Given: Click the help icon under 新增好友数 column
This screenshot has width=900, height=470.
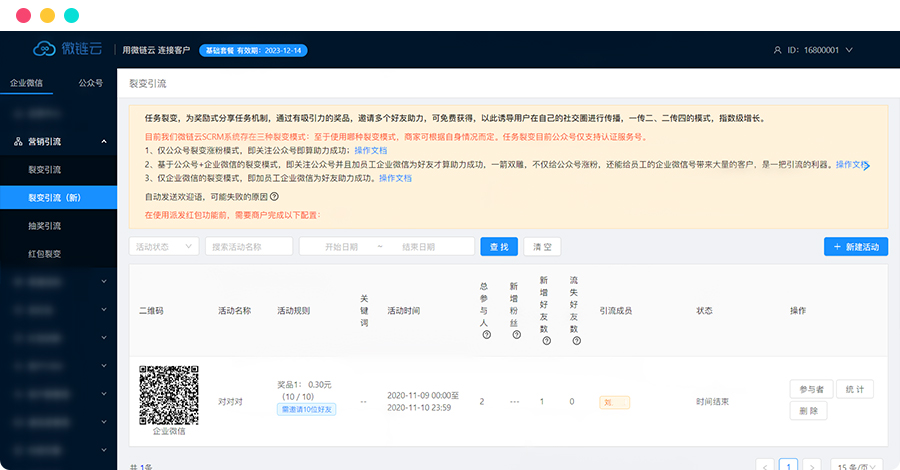Looking at the screenshot, I should click(x=544, y=341).
